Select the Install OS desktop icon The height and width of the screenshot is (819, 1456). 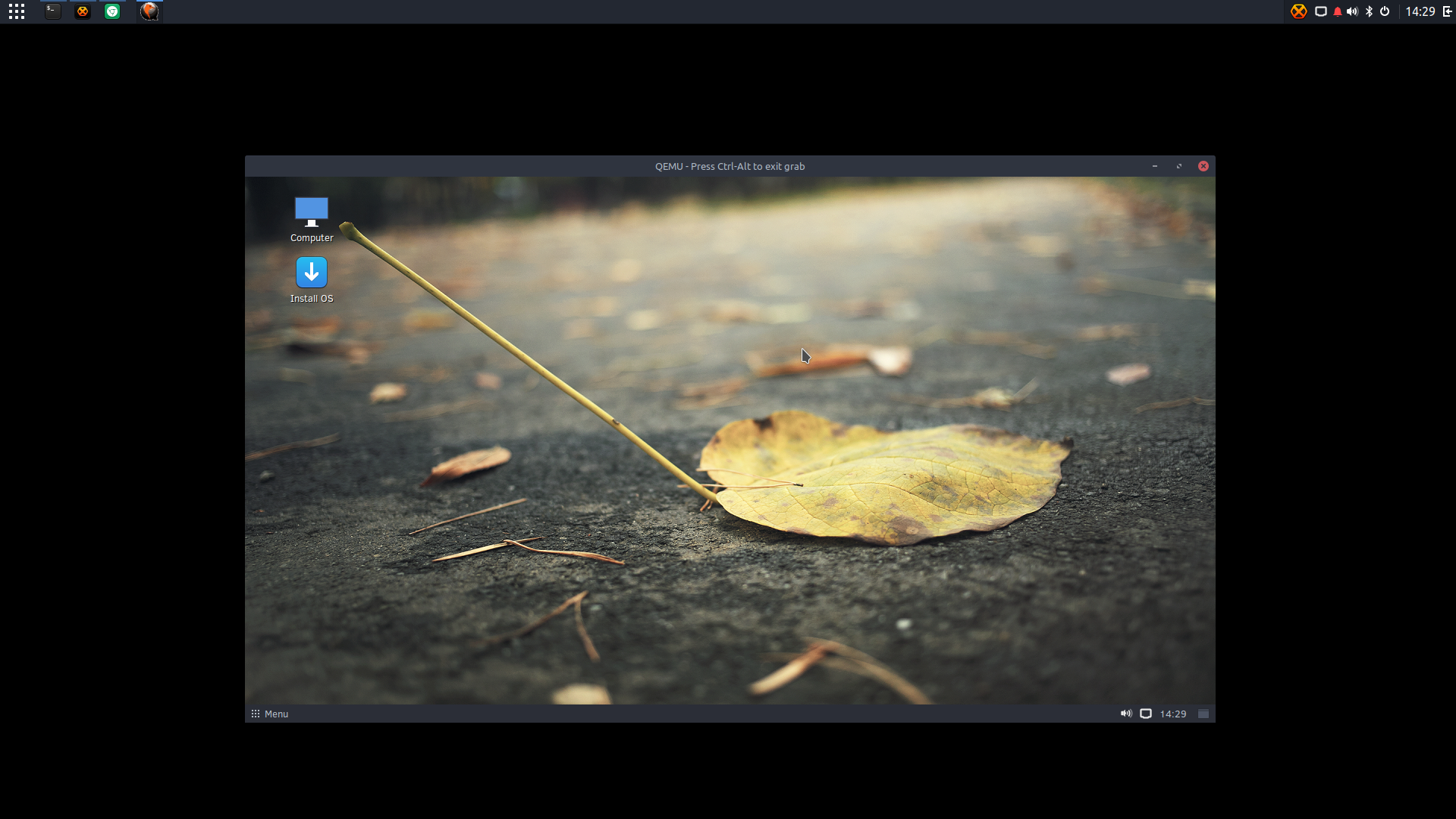[x=312, y=281]
